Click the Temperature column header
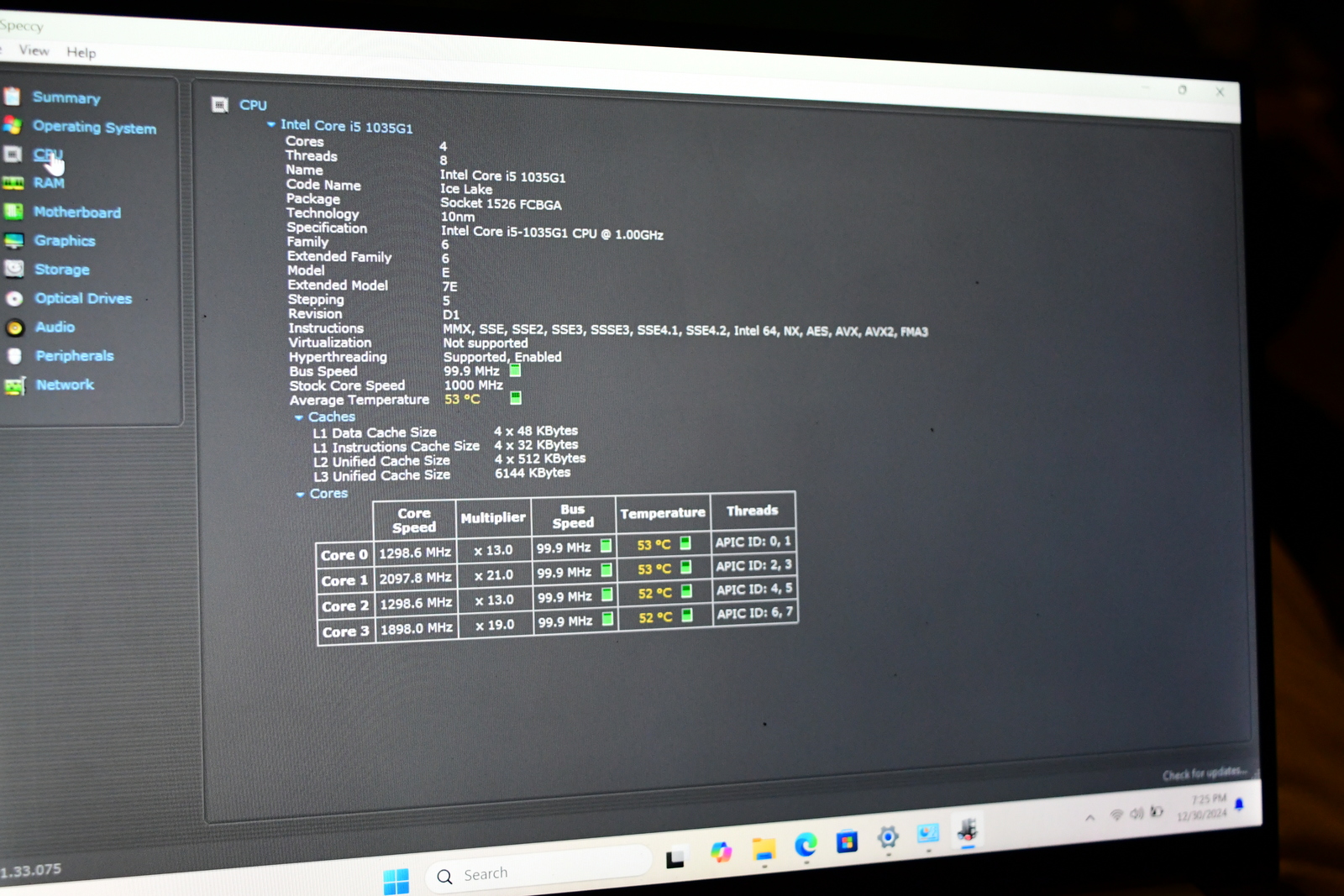The height and width of the screenshot is (896, 1344). point(663,512)
